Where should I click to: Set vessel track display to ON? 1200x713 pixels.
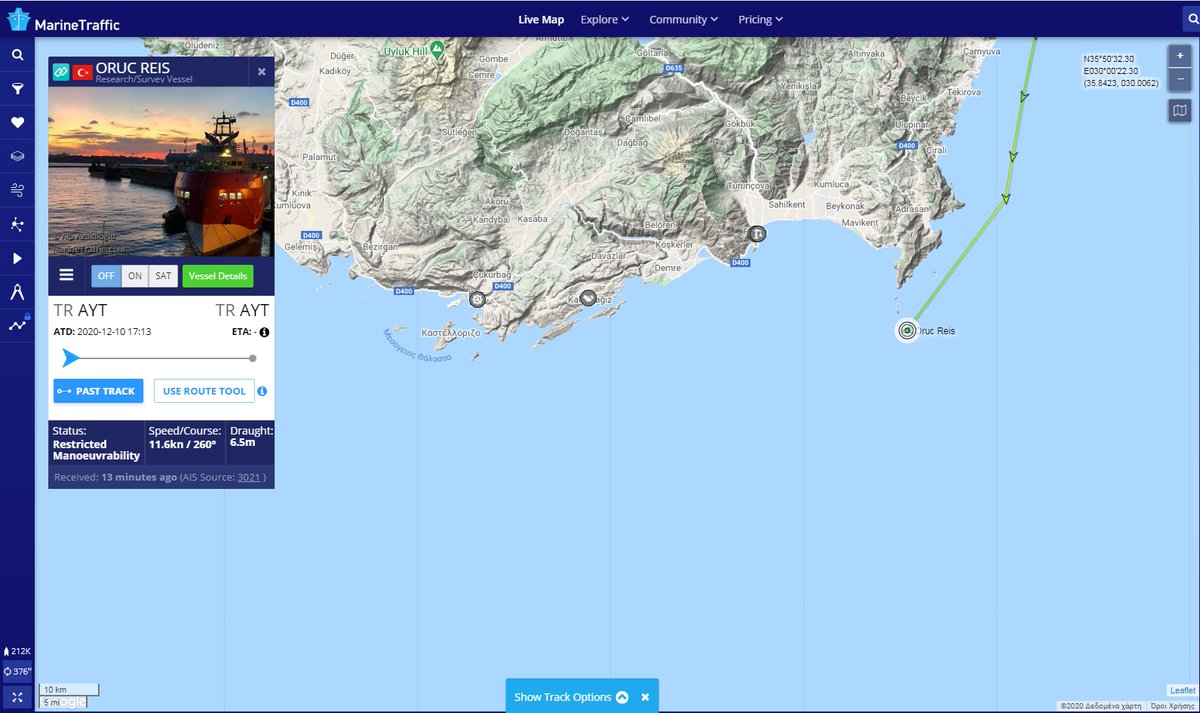coord(136,276)
